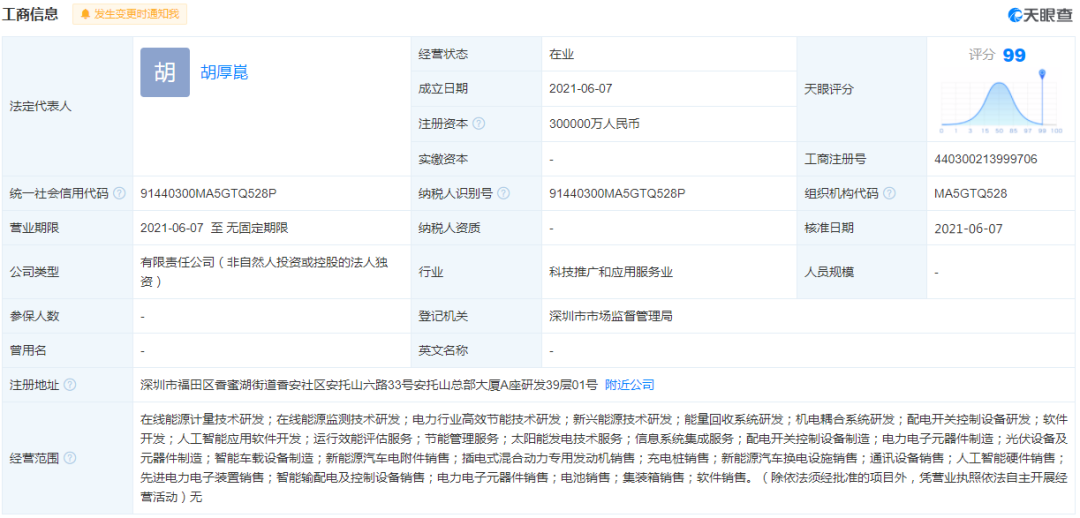Click help icon next to 注册地址
The height and width of the screenshot is (518, 1080).
70,385
